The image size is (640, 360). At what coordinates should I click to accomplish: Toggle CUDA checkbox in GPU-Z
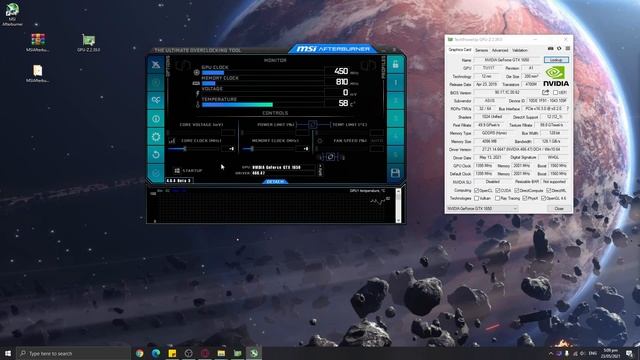coord(498,191)
